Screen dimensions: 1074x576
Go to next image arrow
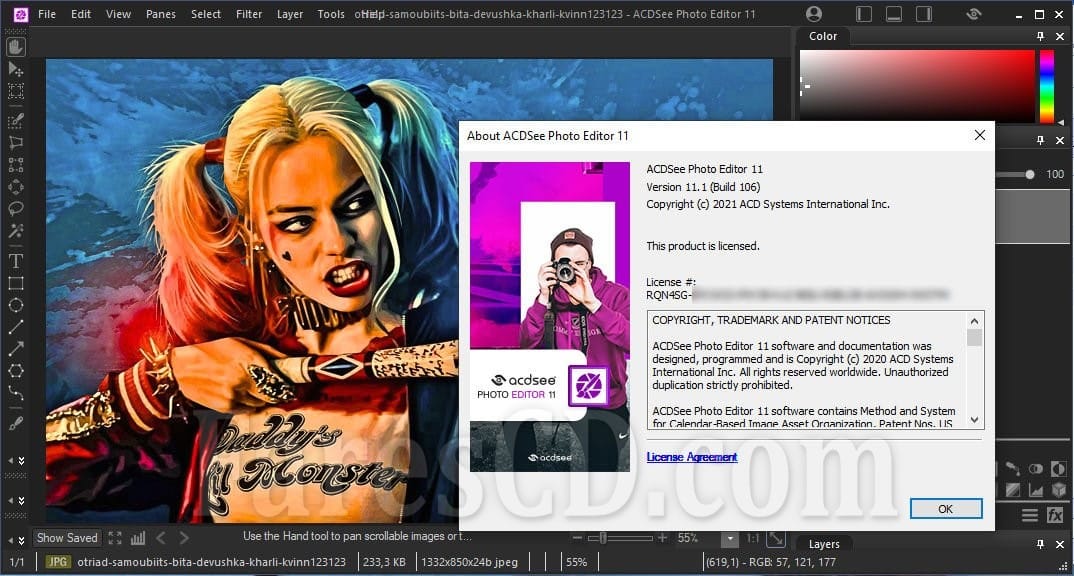coord(184,538)
